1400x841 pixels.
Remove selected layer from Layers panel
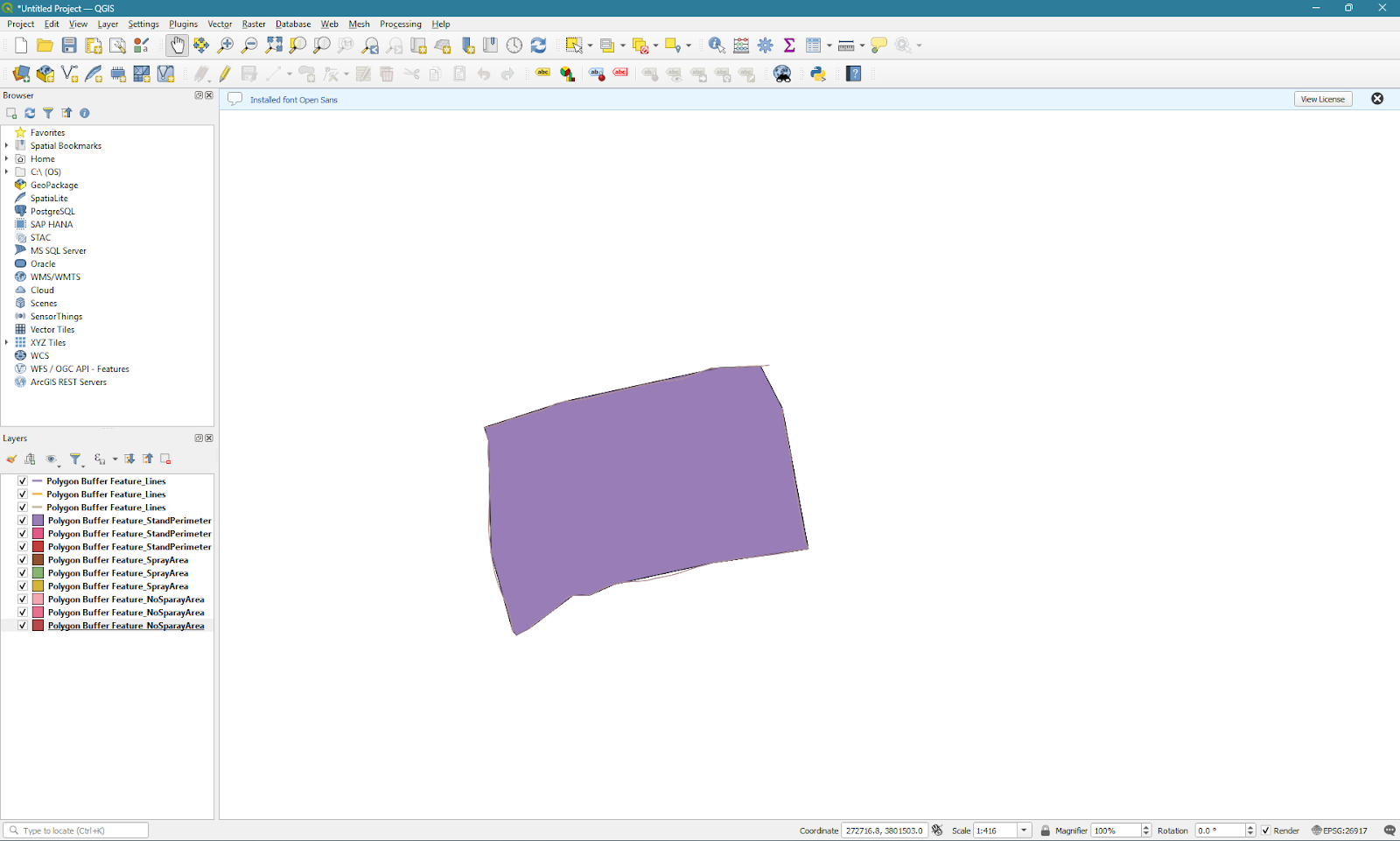tap(165, 459)
